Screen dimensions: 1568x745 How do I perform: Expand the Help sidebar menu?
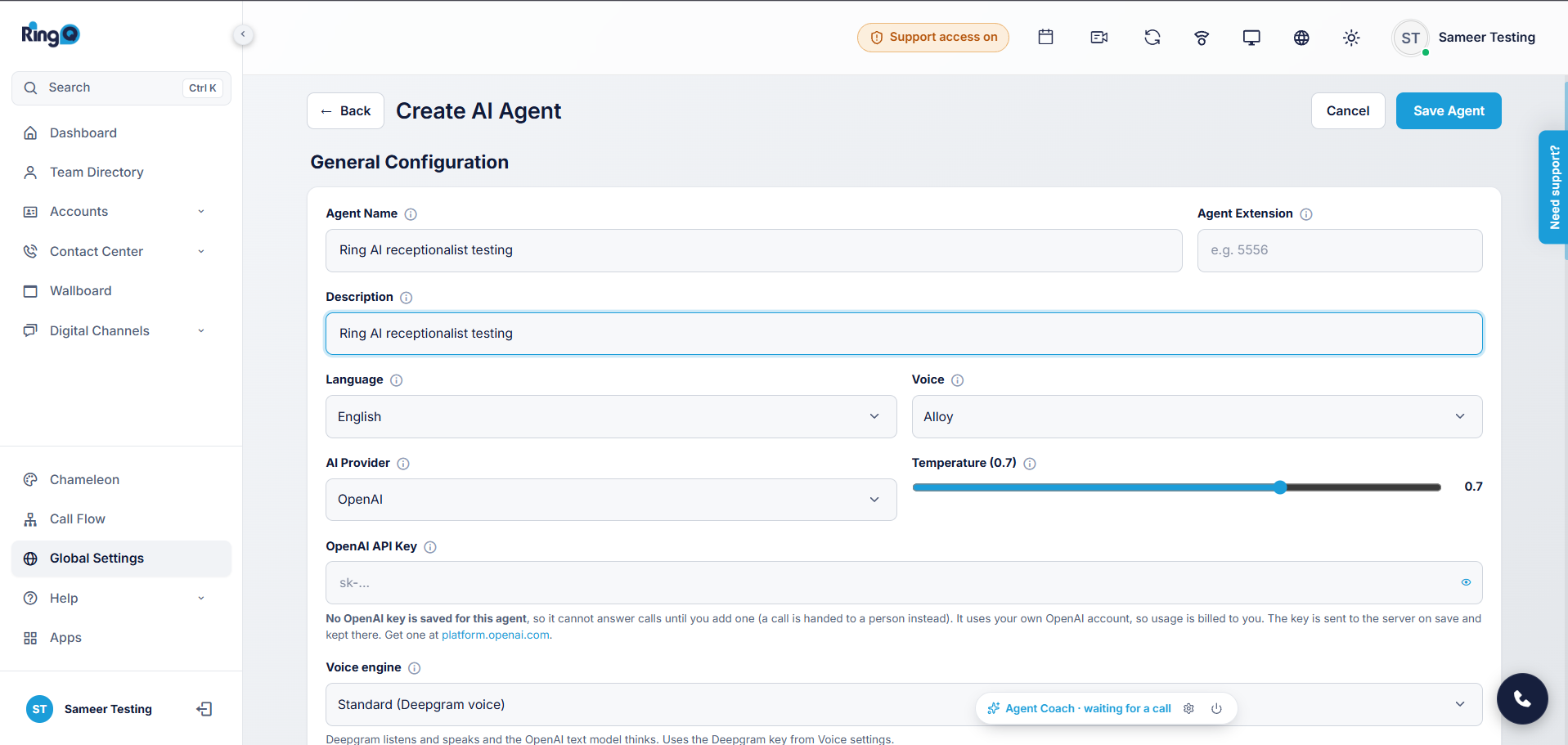click(121, 598)
